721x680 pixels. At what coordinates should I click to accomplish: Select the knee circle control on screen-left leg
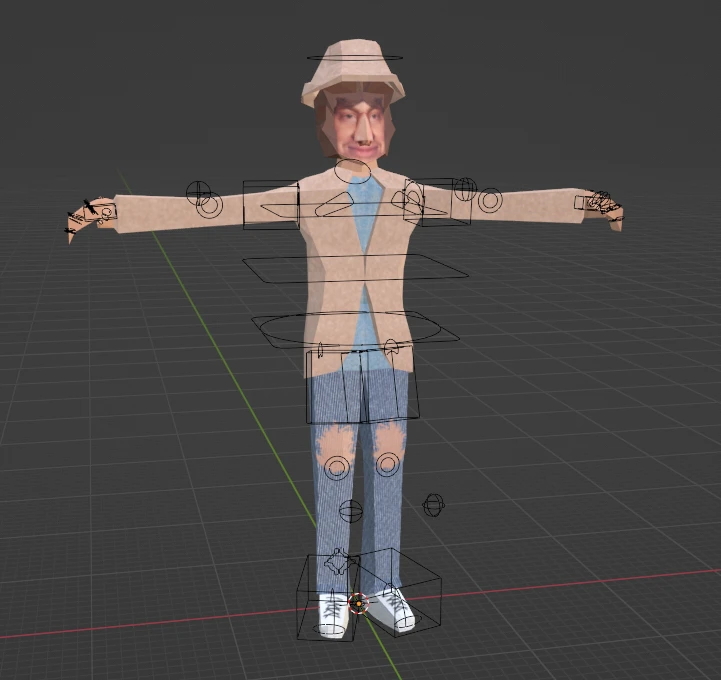coord(337,468)
